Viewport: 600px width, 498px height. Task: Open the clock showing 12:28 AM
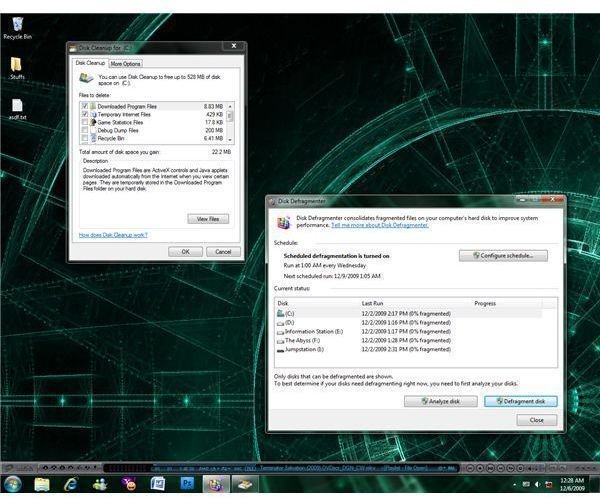pos(572,484)
